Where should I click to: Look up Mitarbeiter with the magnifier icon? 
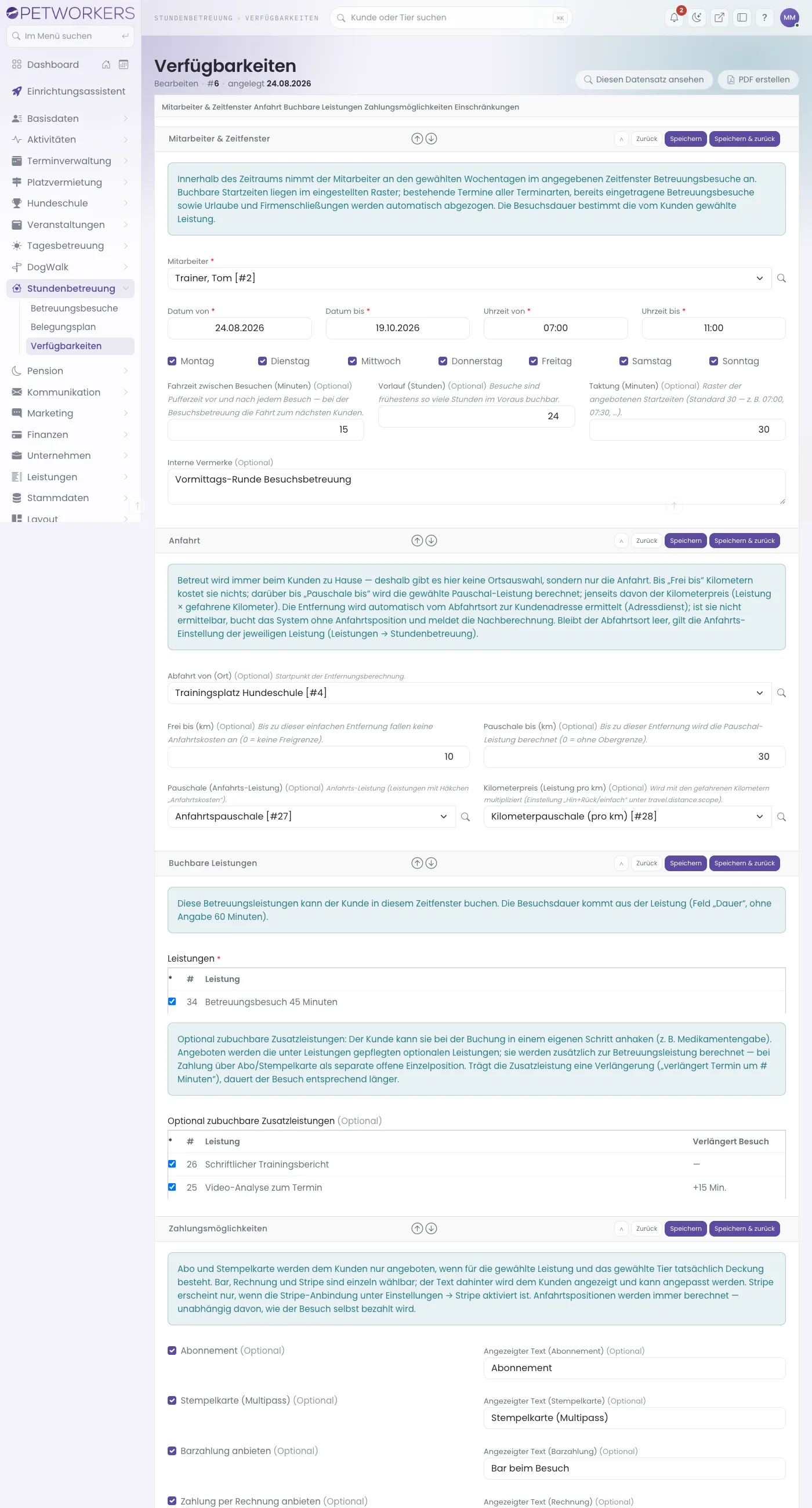[x=781, y=278]
